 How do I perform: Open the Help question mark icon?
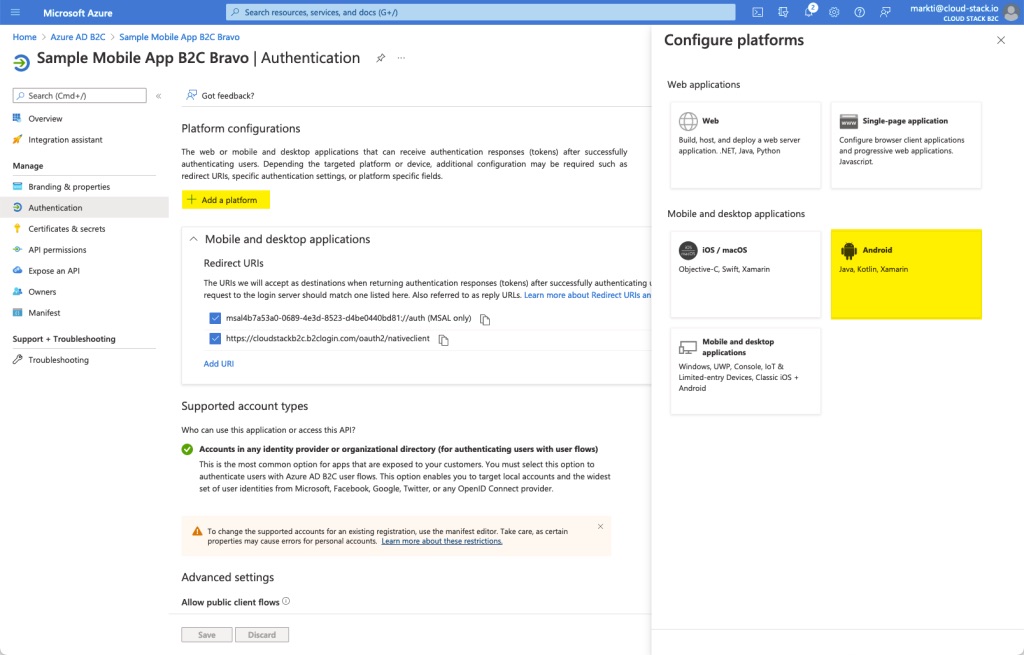(x=859, y=12)
